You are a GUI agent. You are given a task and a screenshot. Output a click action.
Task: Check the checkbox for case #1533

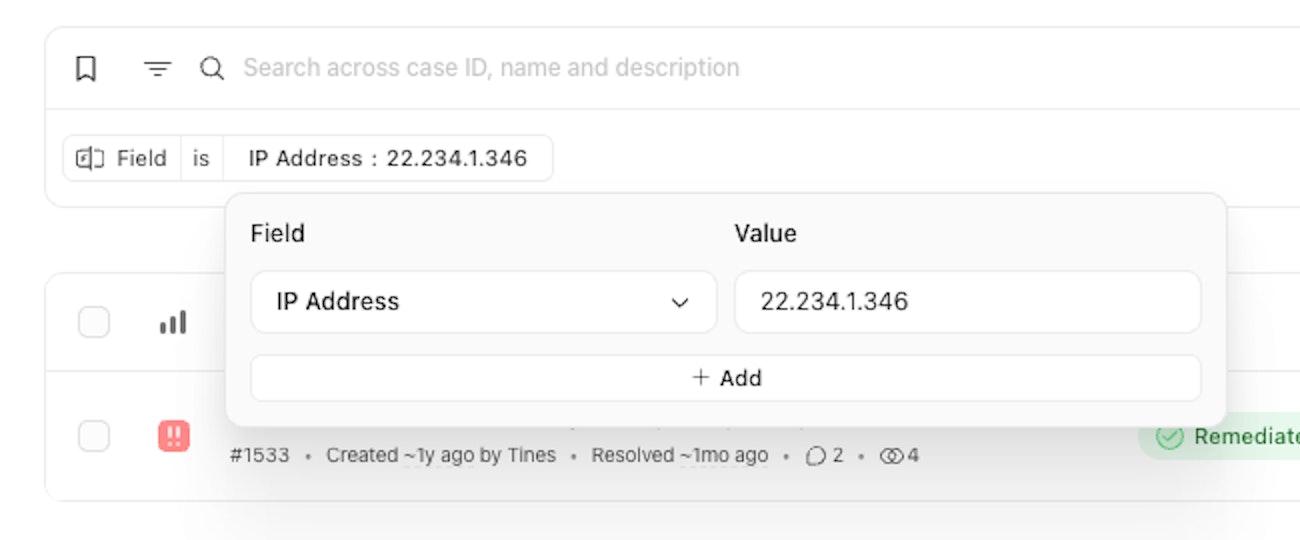(94, 436)
